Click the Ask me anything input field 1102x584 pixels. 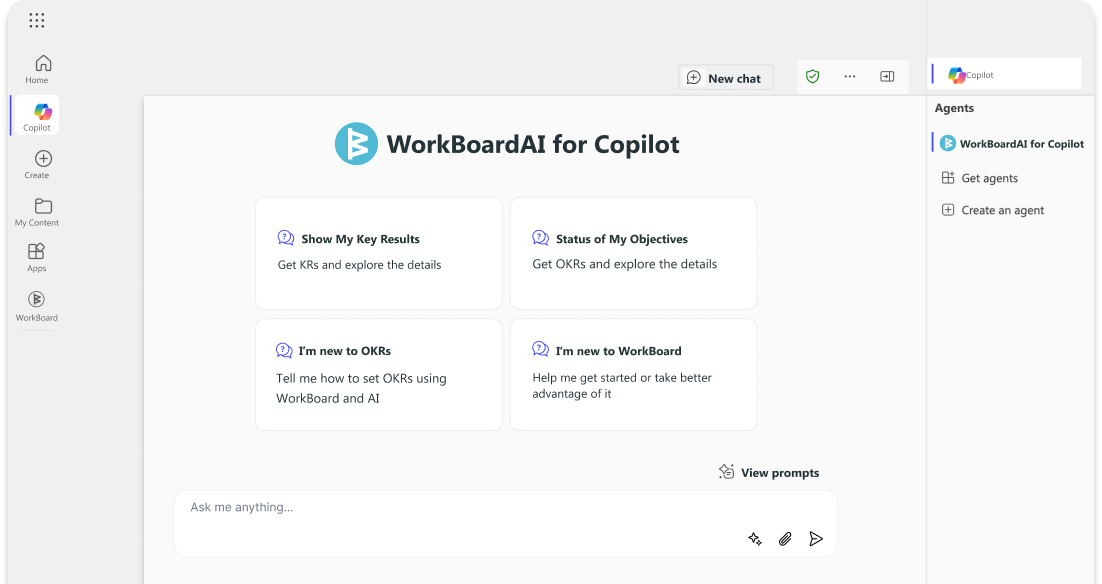(505, 524)
